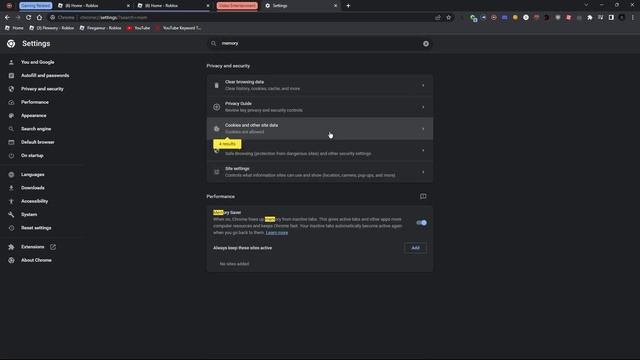
Task: Clear the settings search field
Action: tap(426, 44)
